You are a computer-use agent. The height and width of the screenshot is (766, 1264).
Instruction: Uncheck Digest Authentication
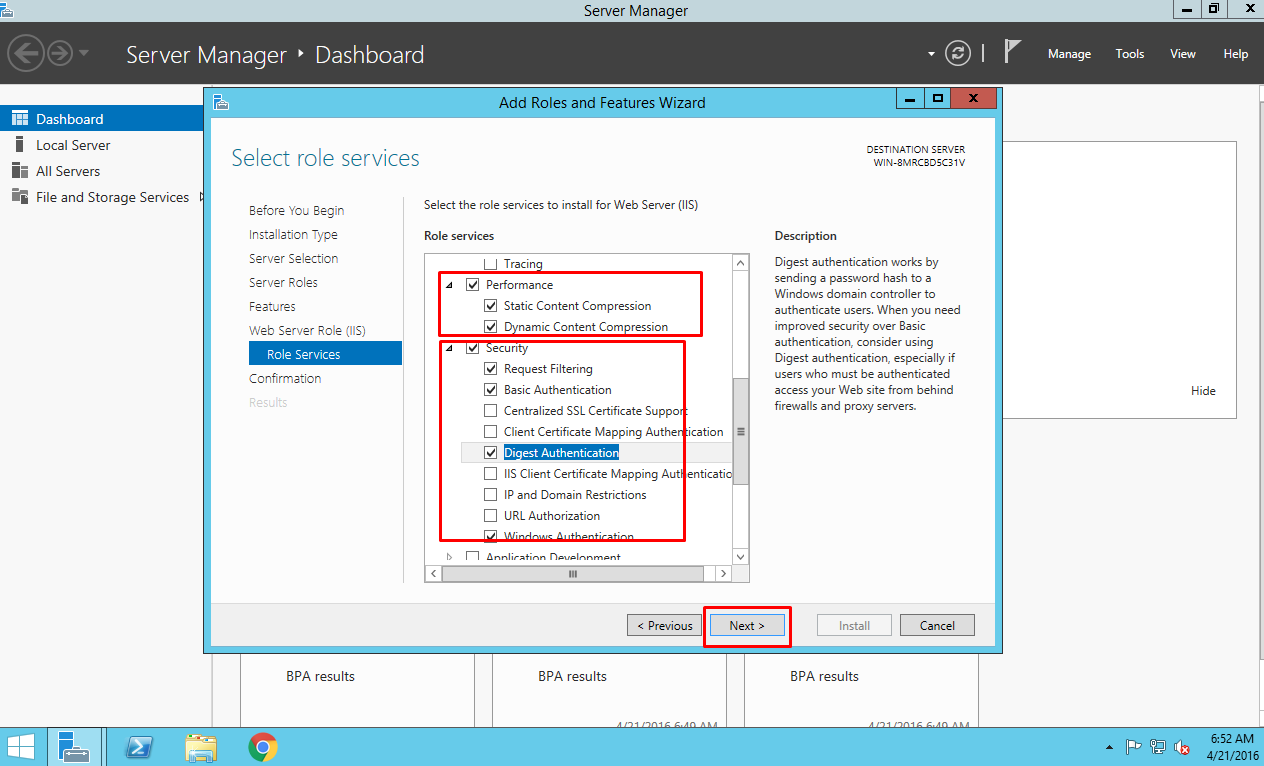[x=490, y=453]
